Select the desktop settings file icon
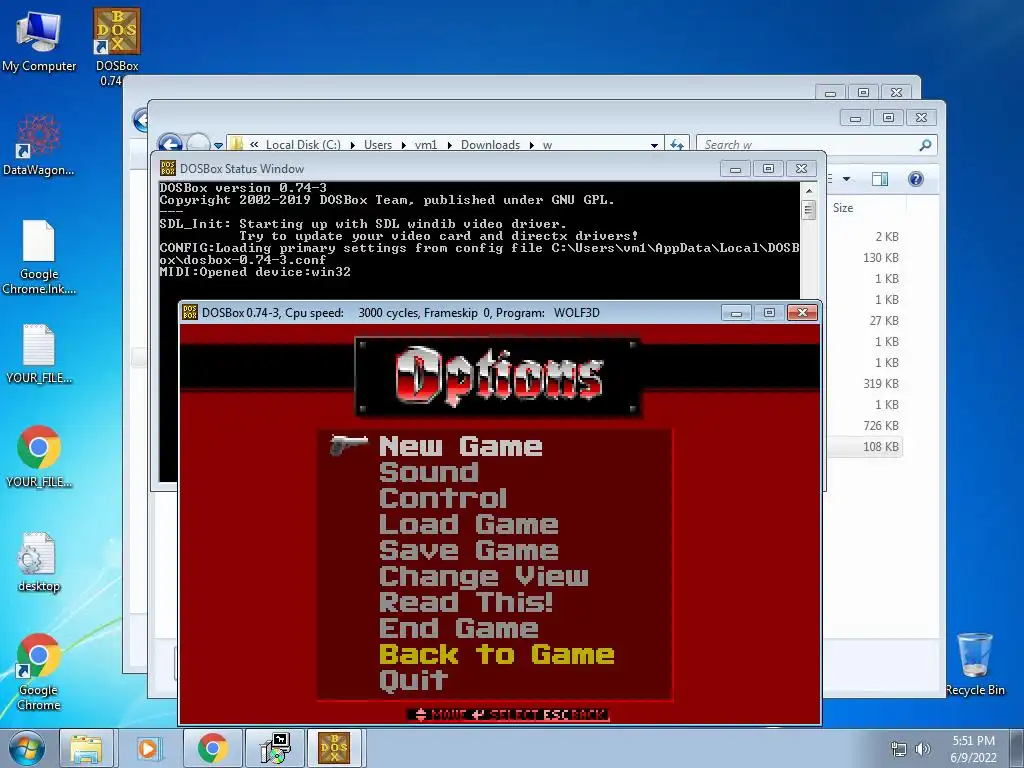This screenshot has height=768, width=1024. coord(39,562)
